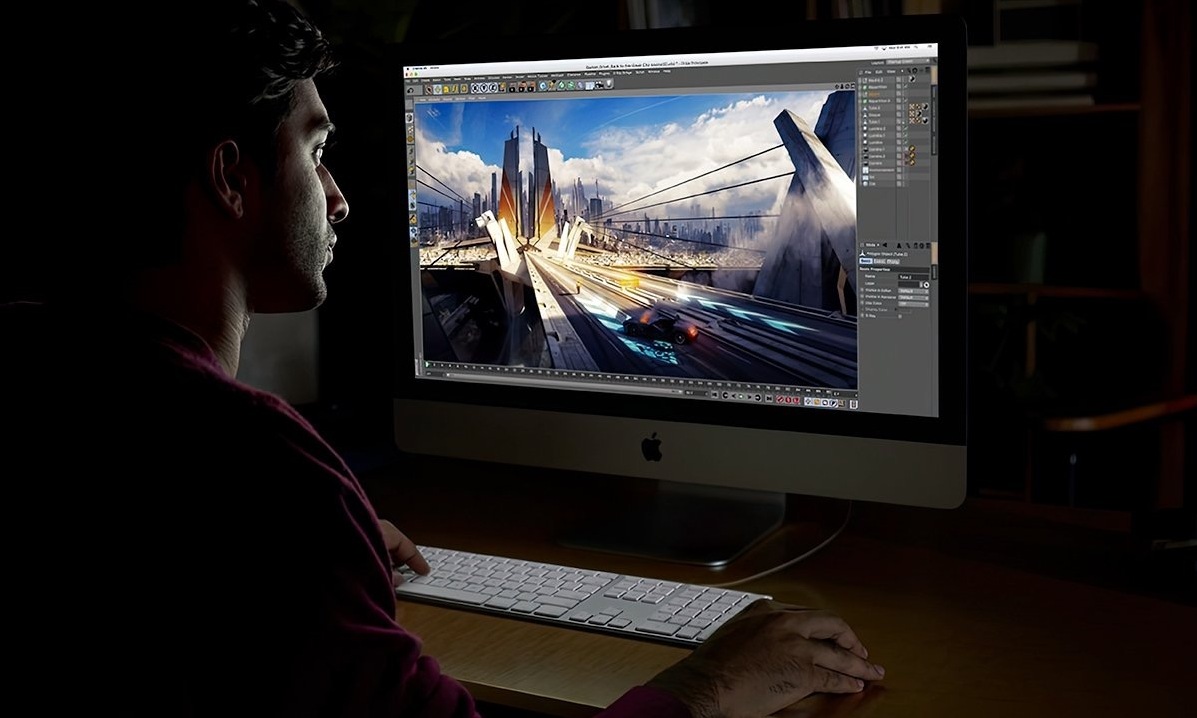Click the Basic tab in the attribute manager
This screenshot has height=718, width=1197.
[x=867, y=261]
